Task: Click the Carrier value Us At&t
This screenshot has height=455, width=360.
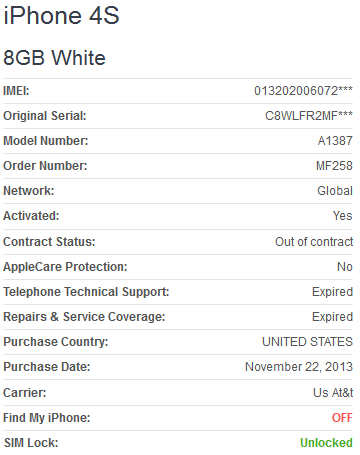Action: (x=333, y=393)
